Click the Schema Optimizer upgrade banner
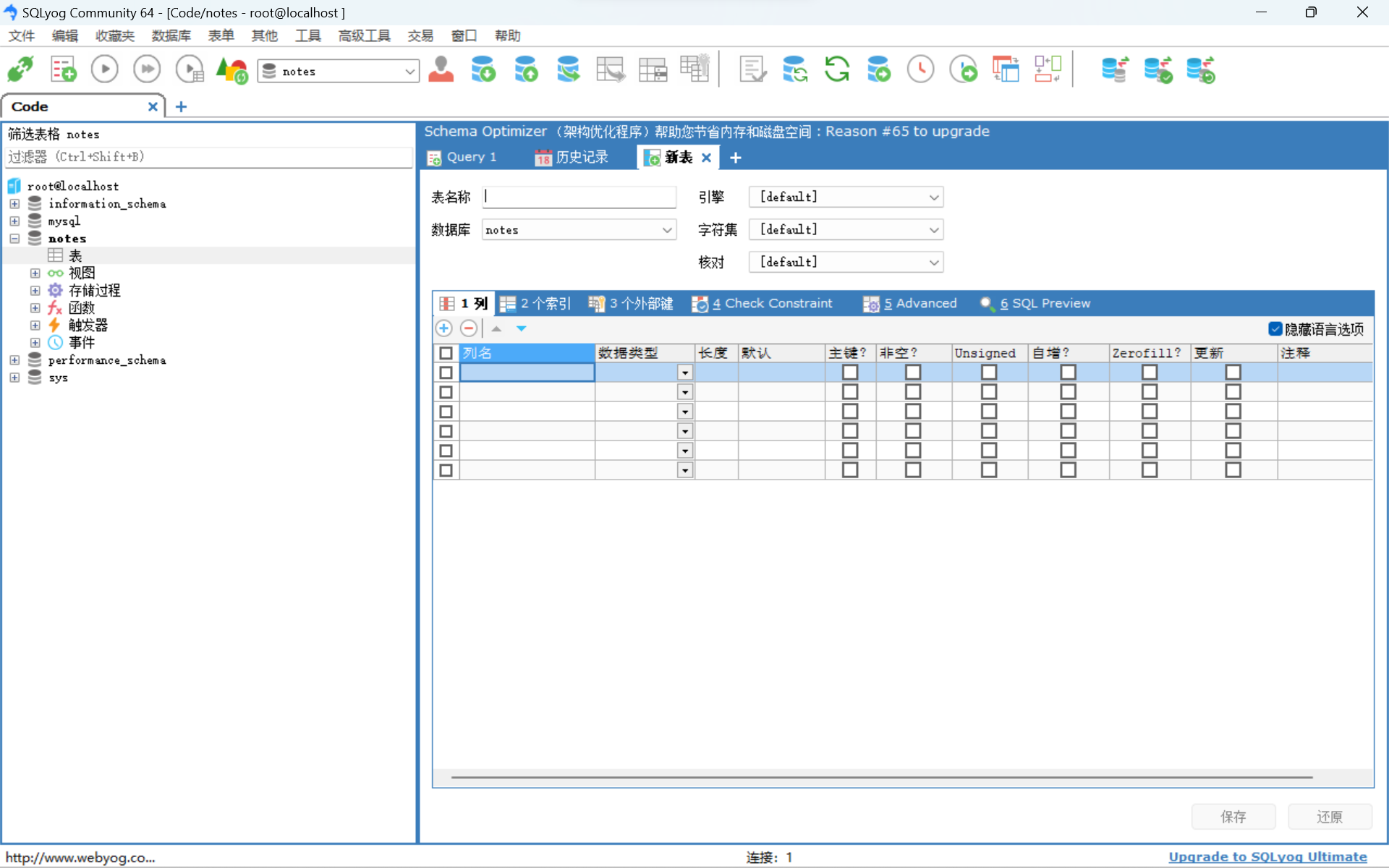Screen dimensions: 1389x868 pos(706,131)
